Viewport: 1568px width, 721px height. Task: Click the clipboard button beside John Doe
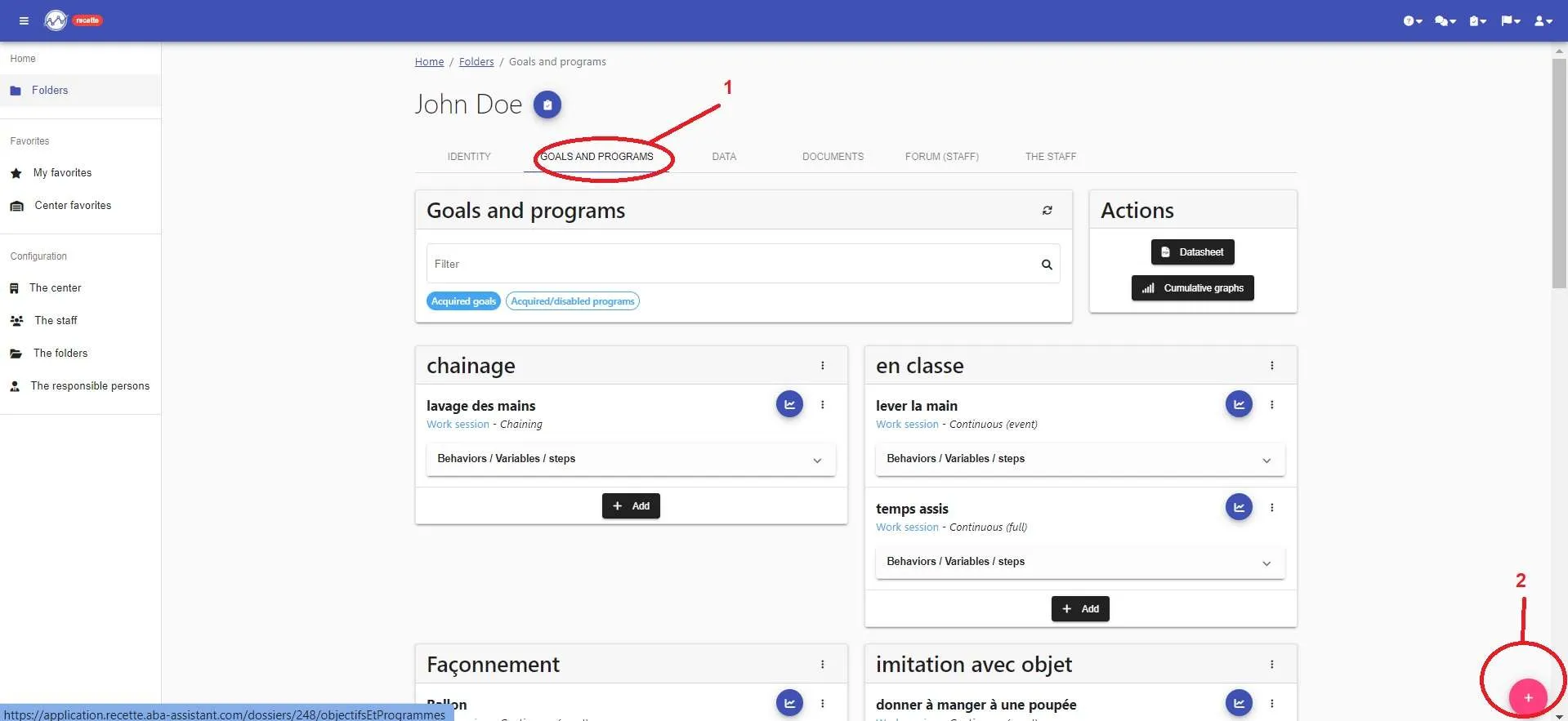(x=547, y=105)
